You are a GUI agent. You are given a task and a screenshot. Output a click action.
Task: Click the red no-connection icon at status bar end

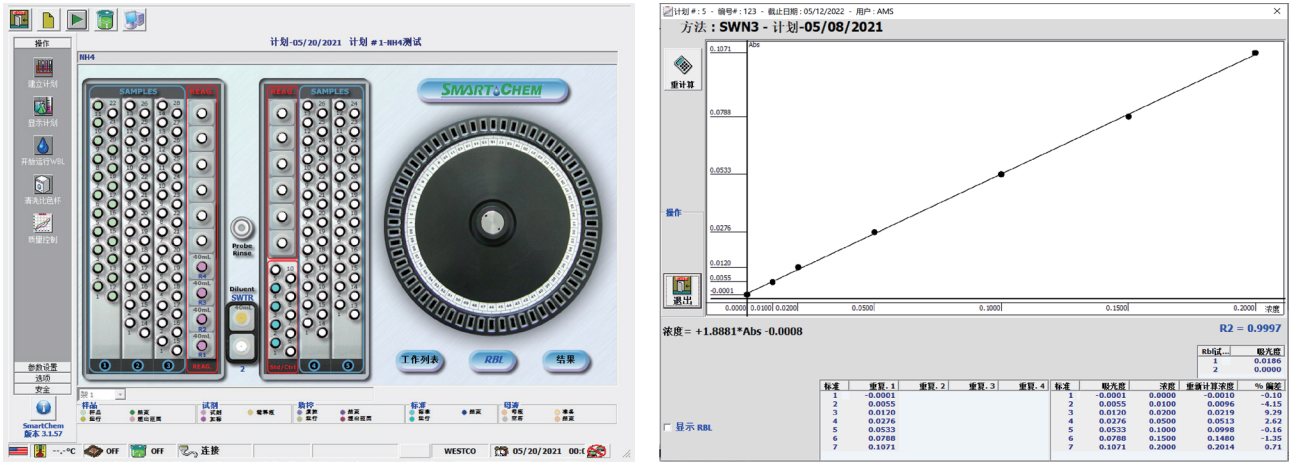click(x=598, y=451)
